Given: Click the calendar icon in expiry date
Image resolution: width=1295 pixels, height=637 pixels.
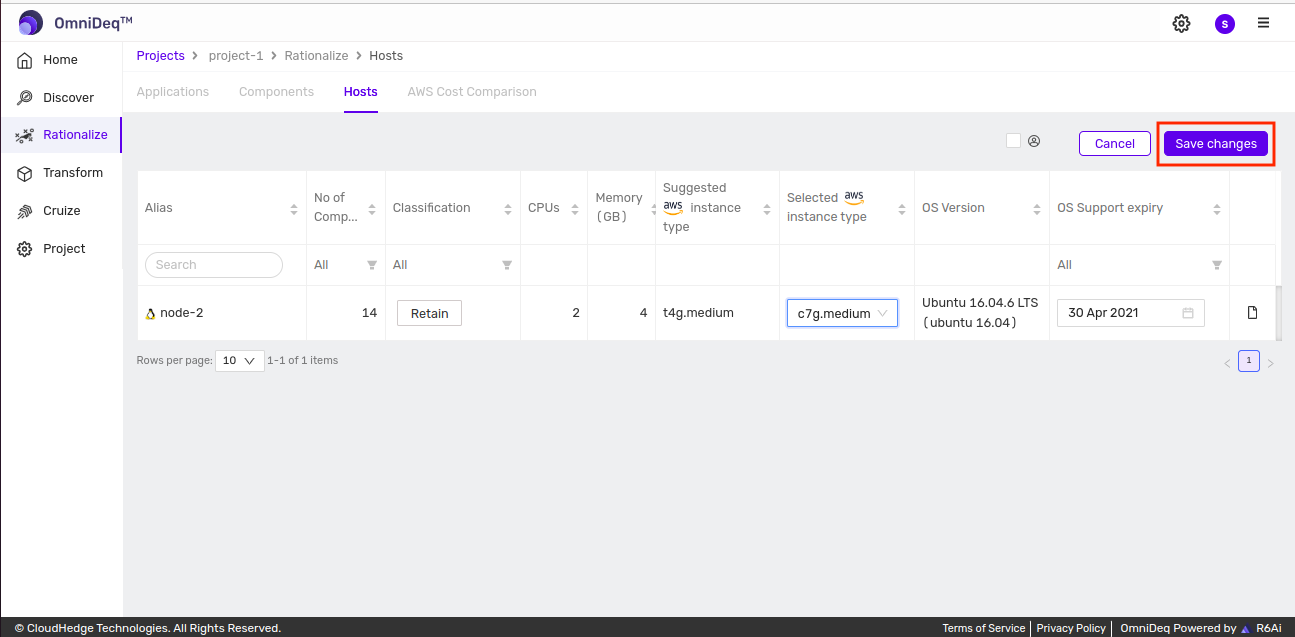Looking at the screenshot, I should pos(1188,313).
